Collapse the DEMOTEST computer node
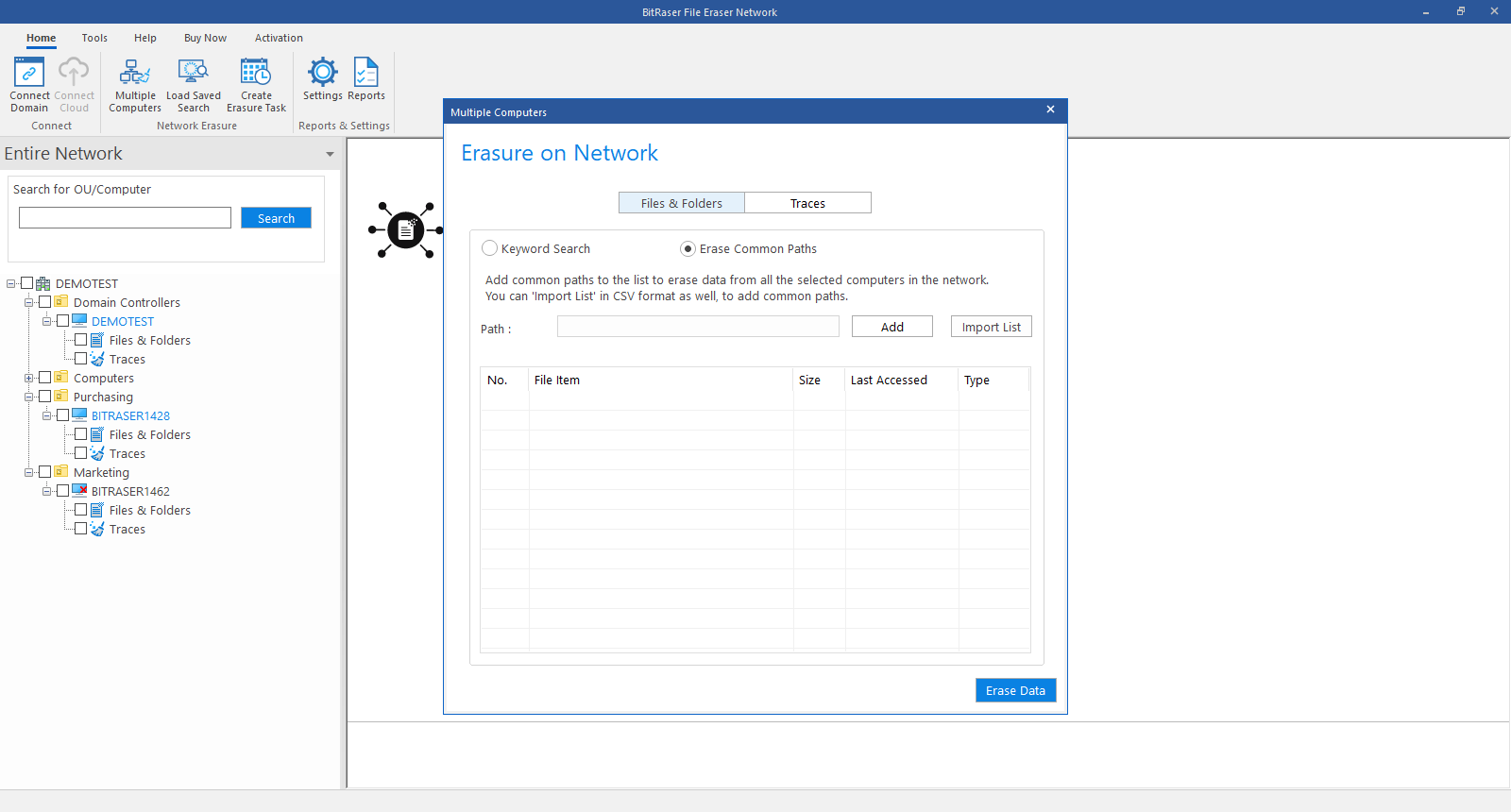 click(46, 321)
